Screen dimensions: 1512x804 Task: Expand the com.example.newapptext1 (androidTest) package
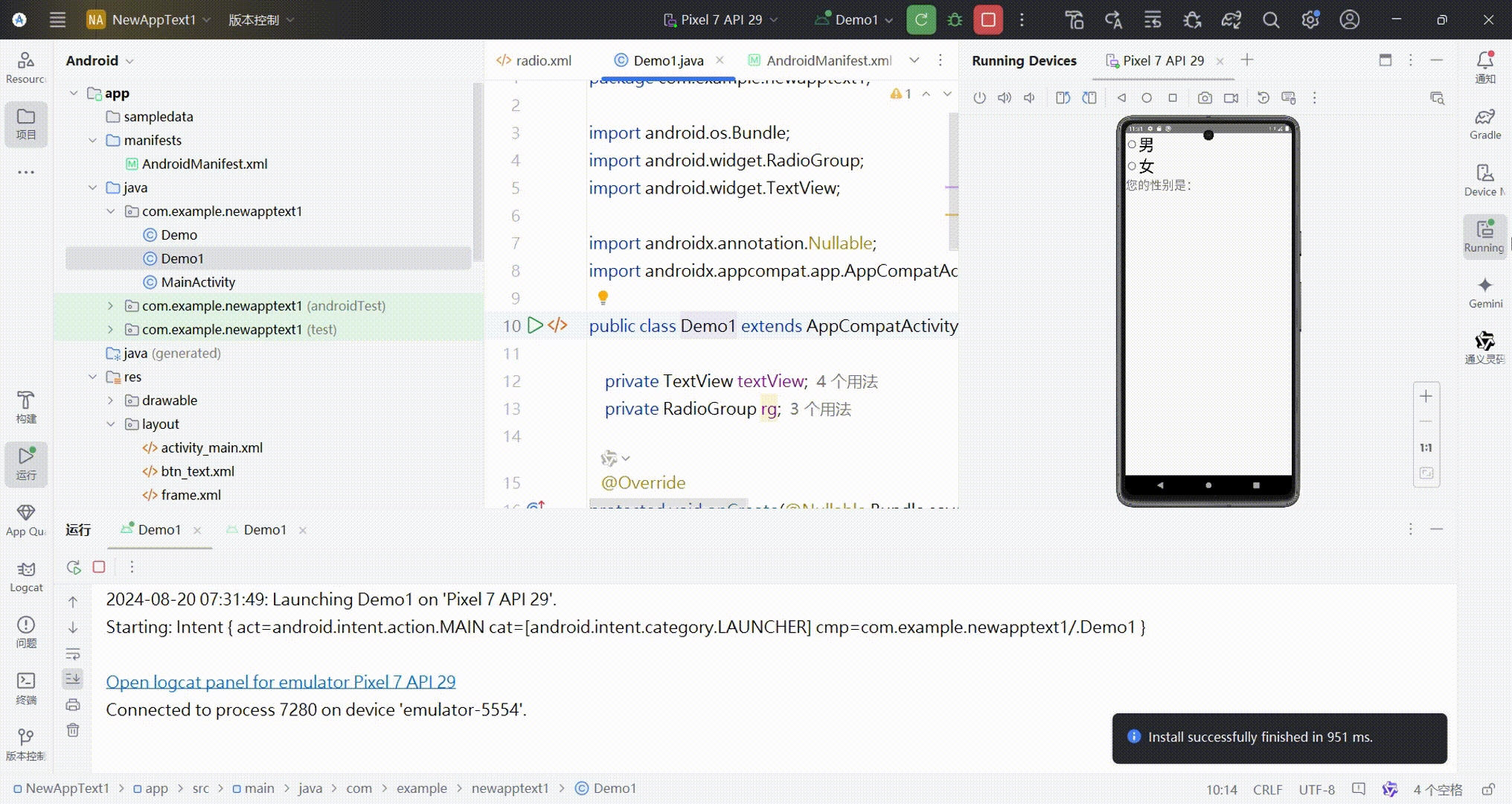click(110, 306)
